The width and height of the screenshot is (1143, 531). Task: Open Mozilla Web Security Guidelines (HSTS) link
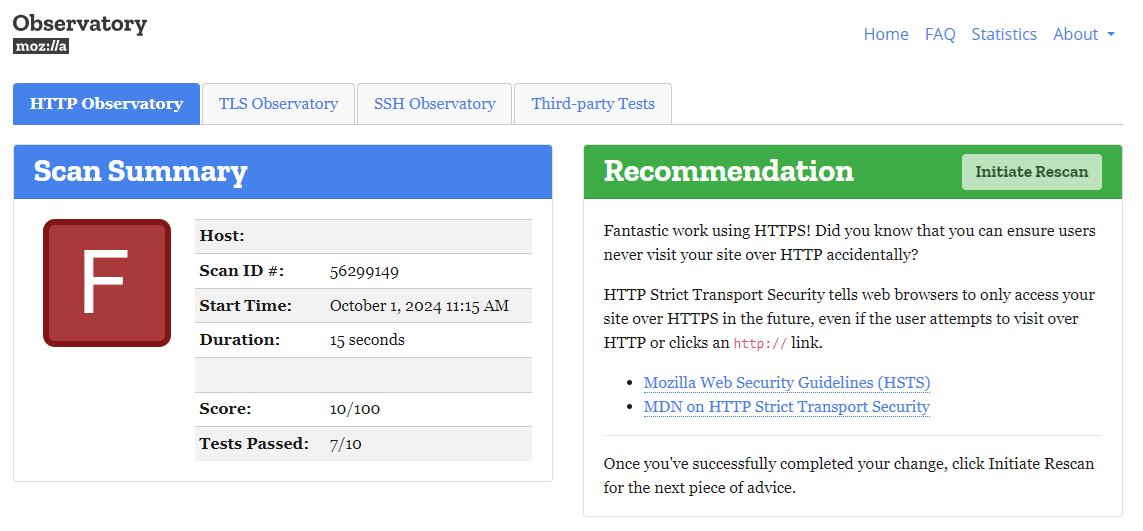tap(786, 383)
